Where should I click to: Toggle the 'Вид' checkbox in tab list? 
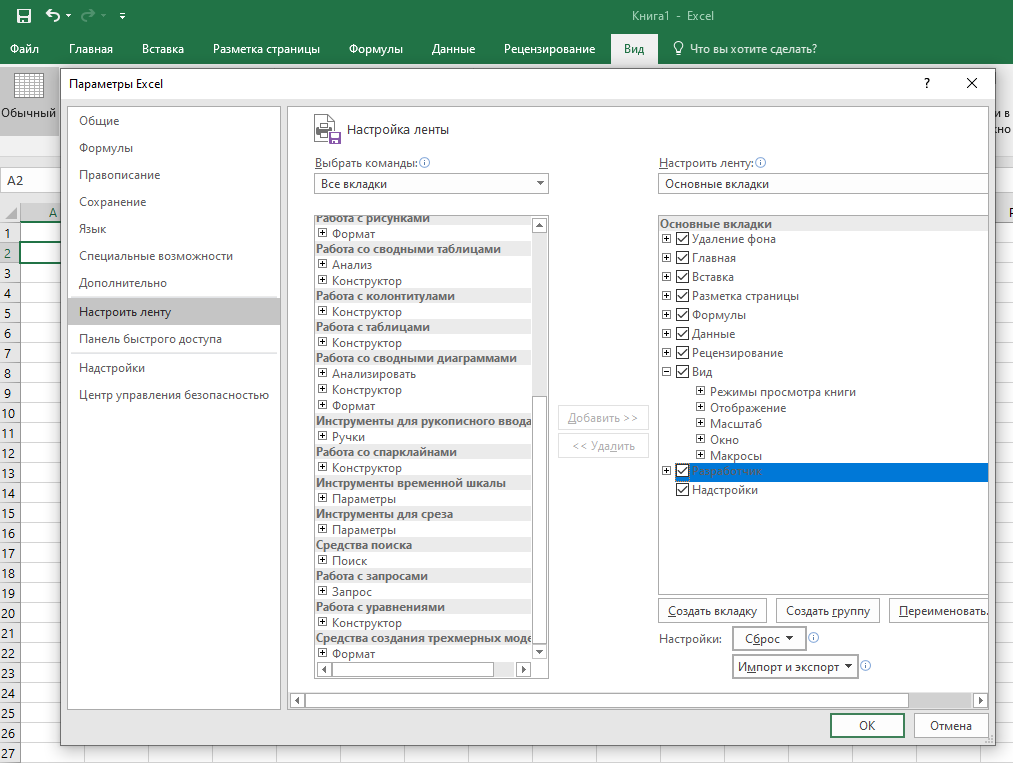(682, 371)
